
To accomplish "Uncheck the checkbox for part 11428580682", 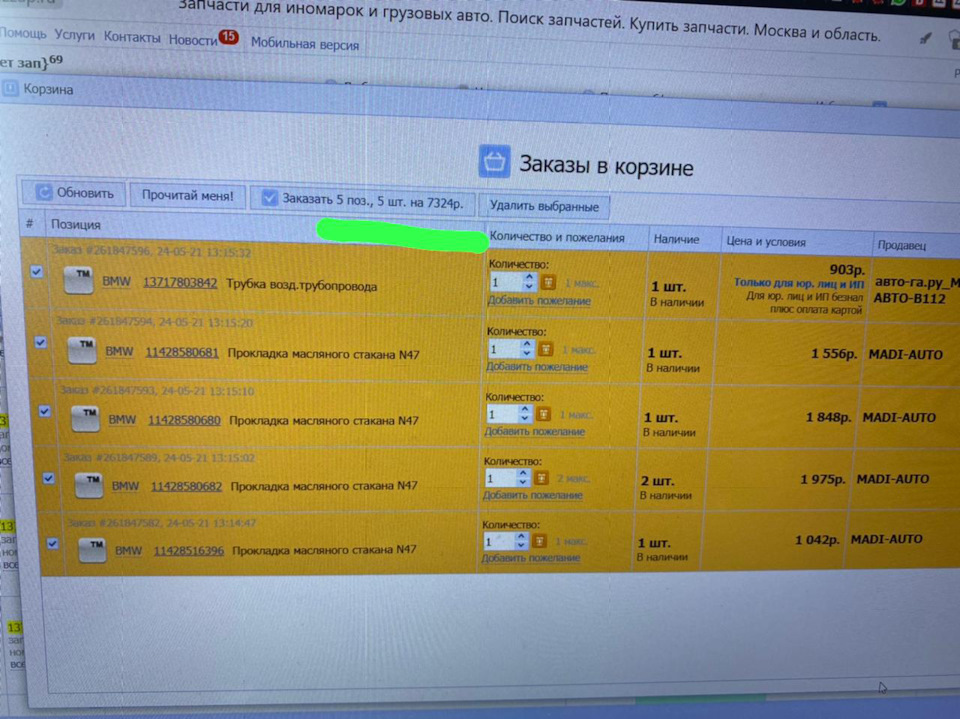I will click(x=48, y=478).
